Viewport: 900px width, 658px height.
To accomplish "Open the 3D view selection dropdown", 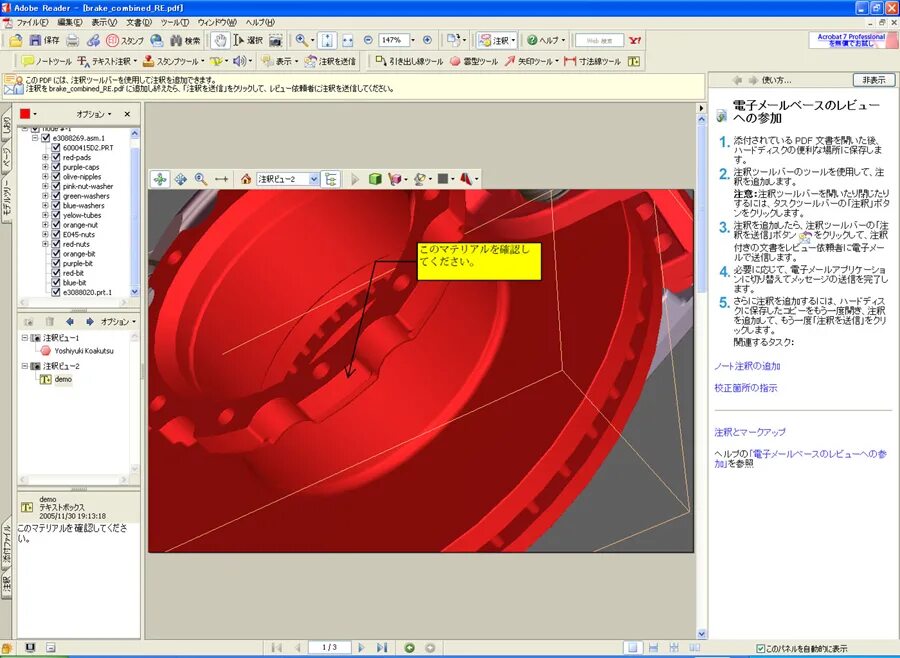I will point(314,179).
